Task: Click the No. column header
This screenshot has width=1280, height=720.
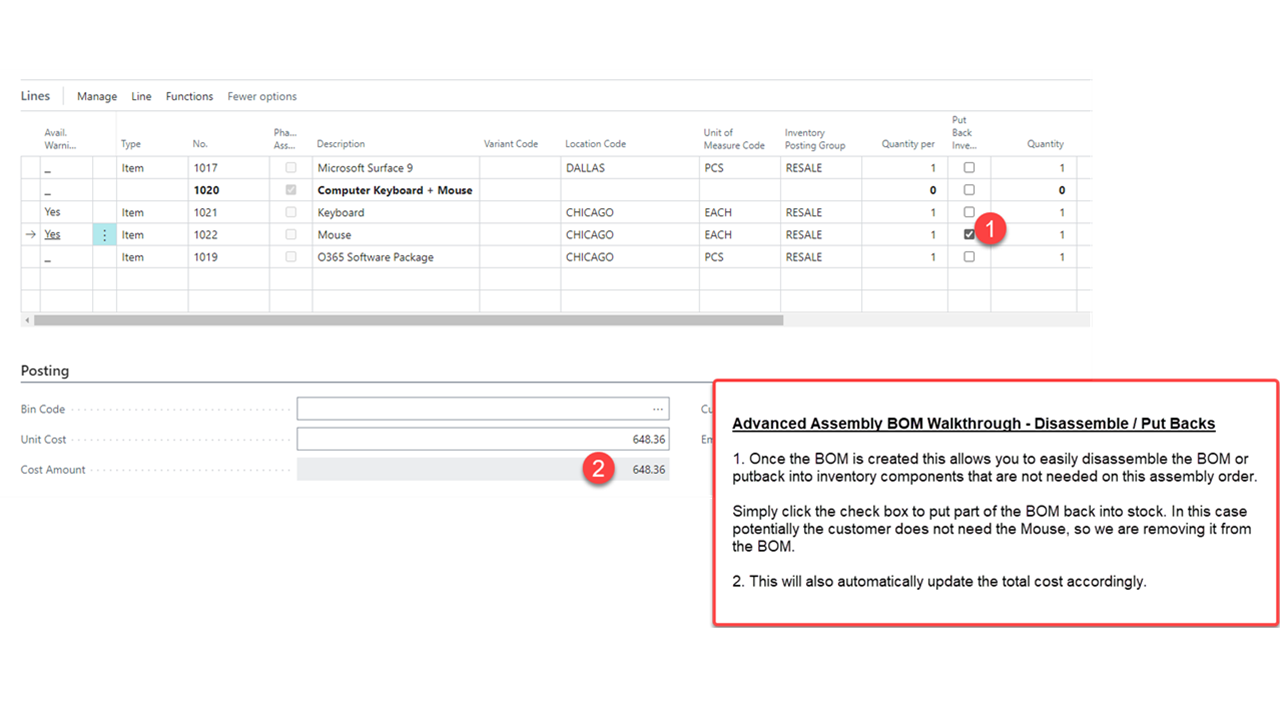Action: pyautogui.click(x=200, y=144)
